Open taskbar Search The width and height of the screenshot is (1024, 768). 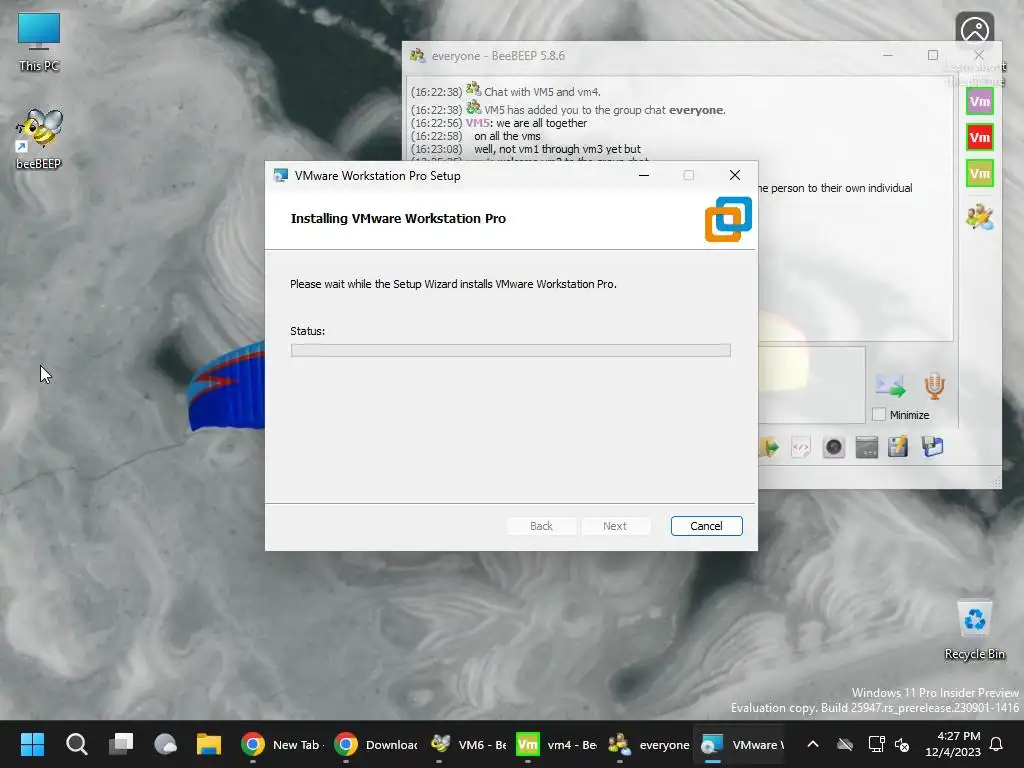tap(76, 744)
